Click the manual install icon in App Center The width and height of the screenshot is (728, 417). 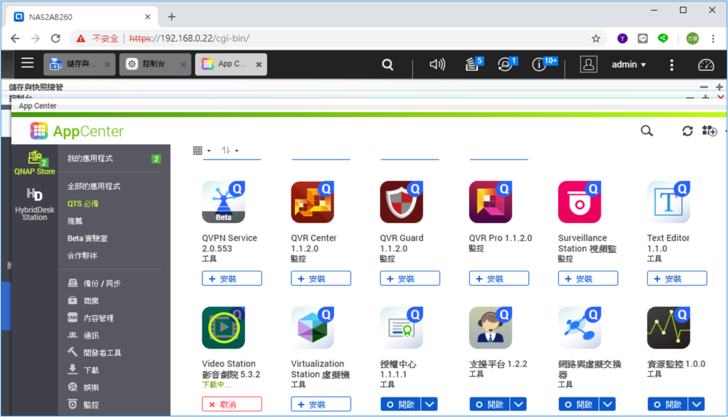[709, 131]
